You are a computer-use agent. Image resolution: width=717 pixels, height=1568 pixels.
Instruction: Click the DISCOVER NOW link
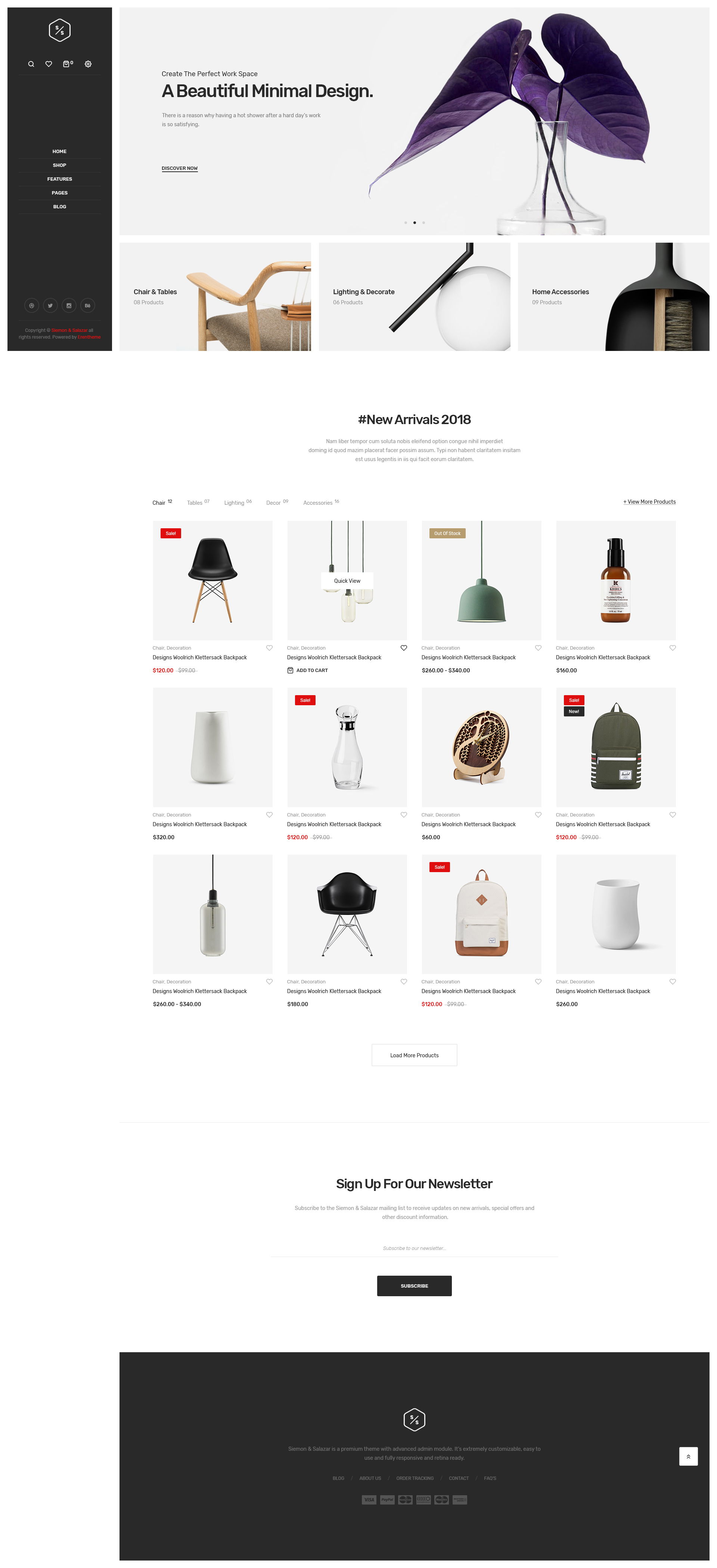coord(180,168)
